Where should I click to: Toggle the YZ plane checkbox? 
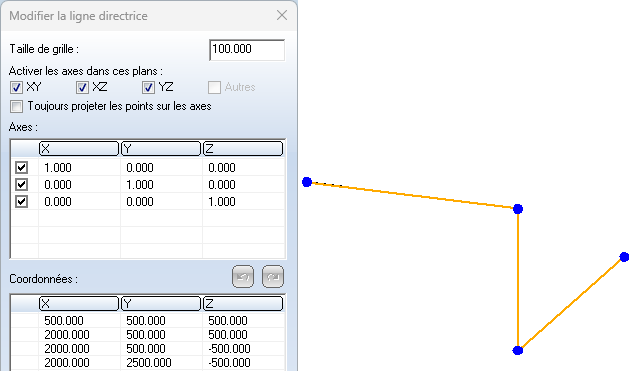(x=148, y=87)
